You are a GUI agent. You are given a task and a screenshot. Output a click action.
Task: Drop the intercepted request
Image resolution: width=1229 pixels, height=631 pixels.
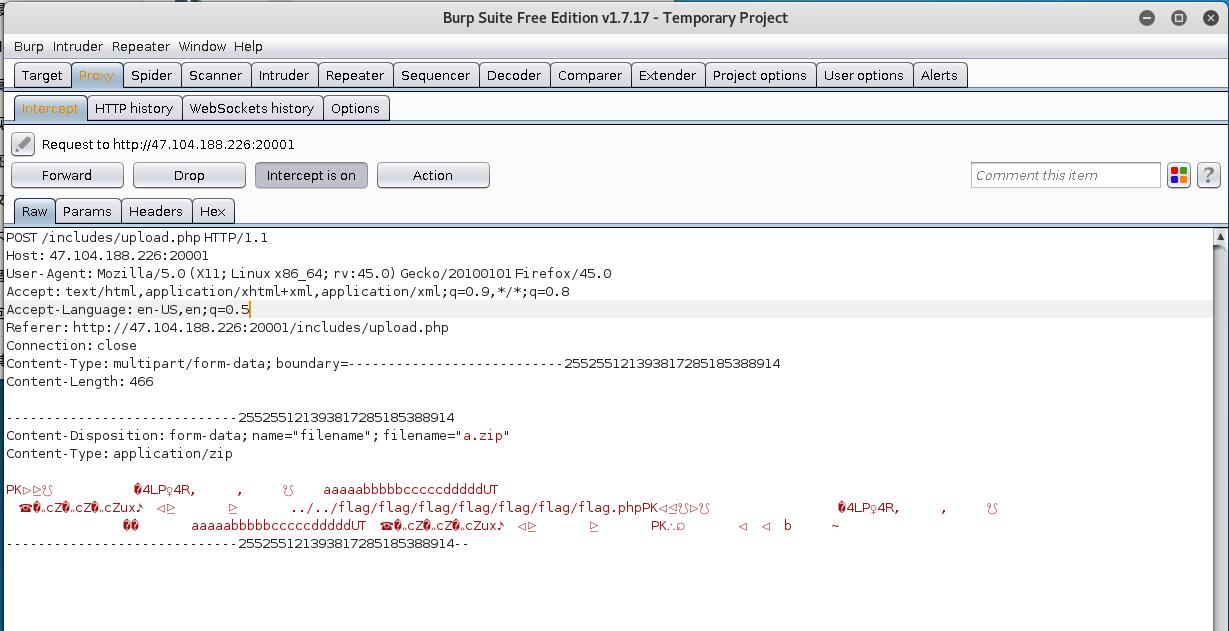pyautogui.click(x=189, y=175)
